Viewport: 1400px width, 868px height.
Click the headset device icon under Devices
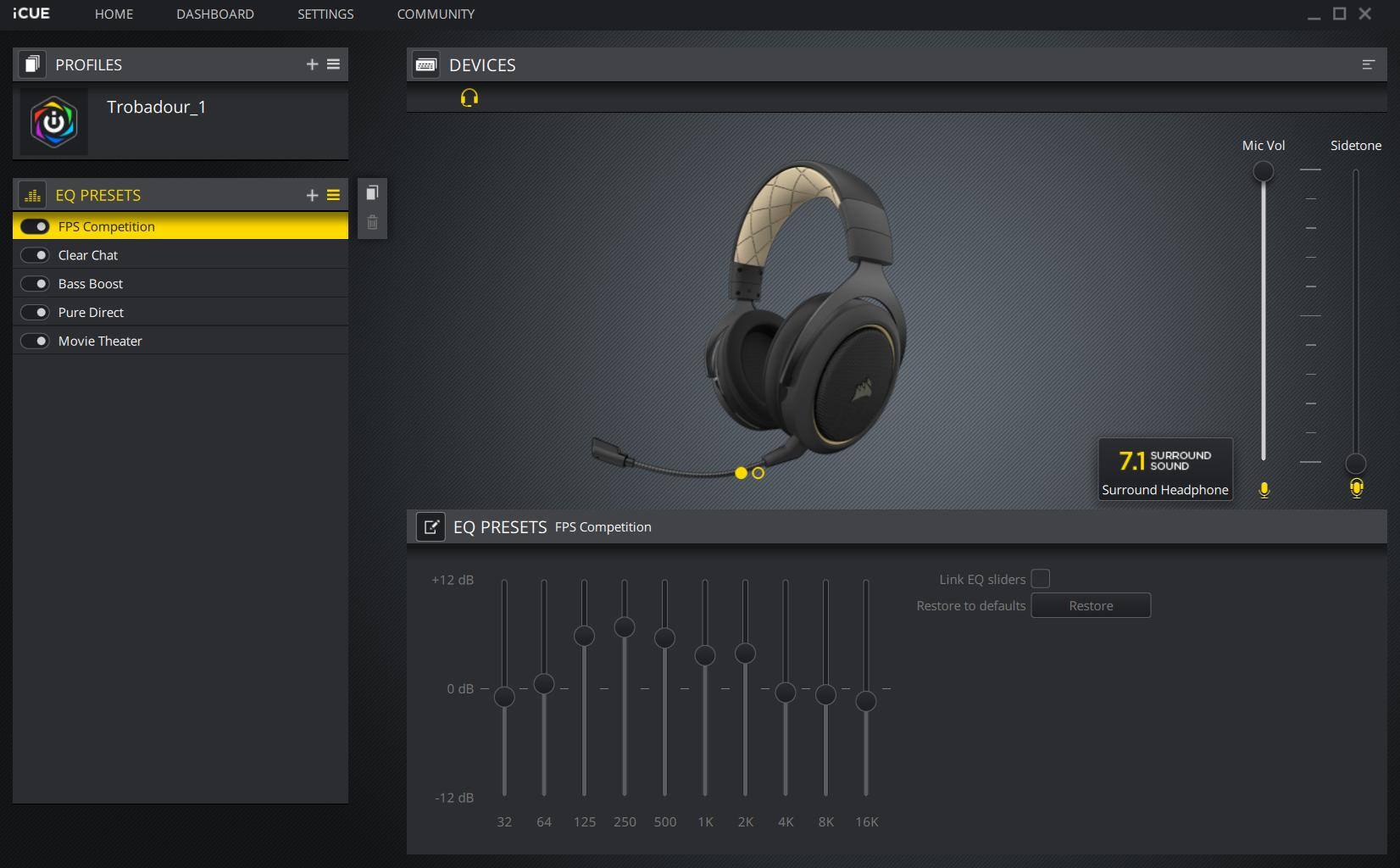(x=469, y=98)
